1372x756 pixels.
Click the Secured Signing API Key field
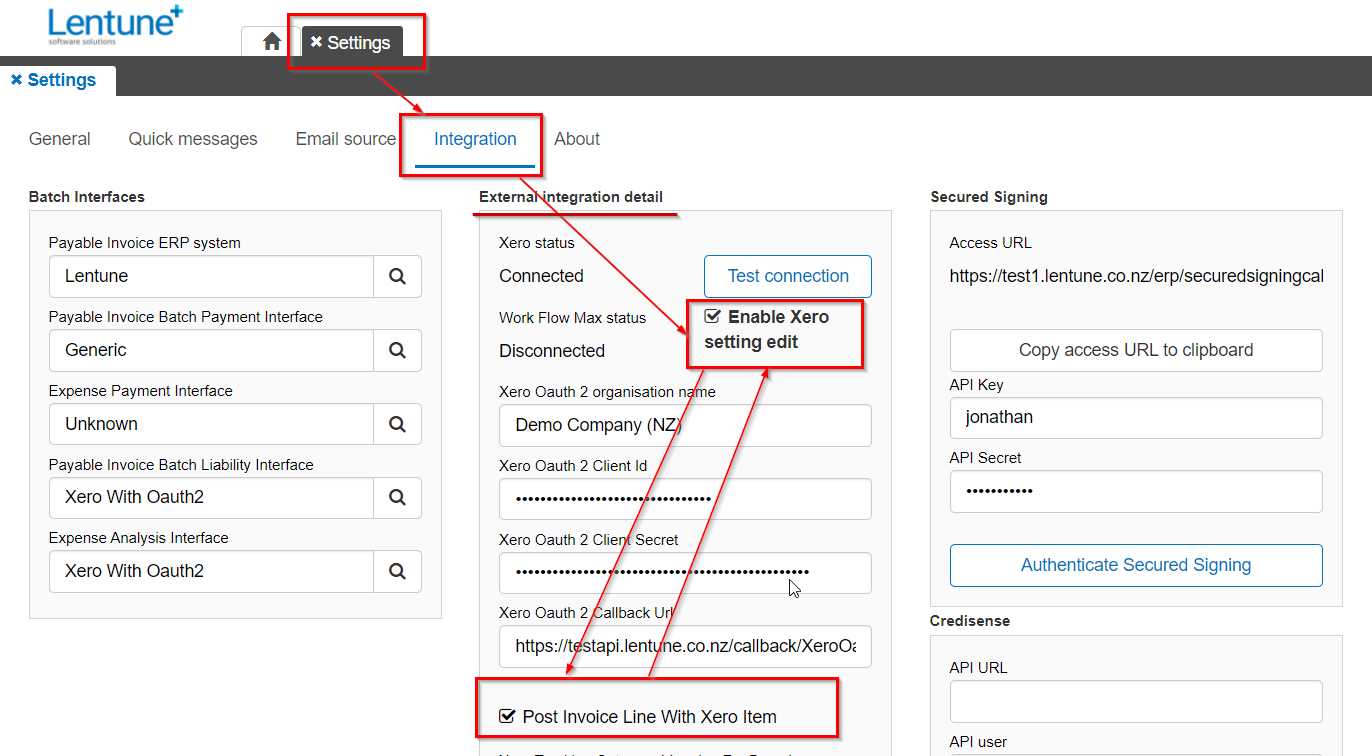point(1136,417)
